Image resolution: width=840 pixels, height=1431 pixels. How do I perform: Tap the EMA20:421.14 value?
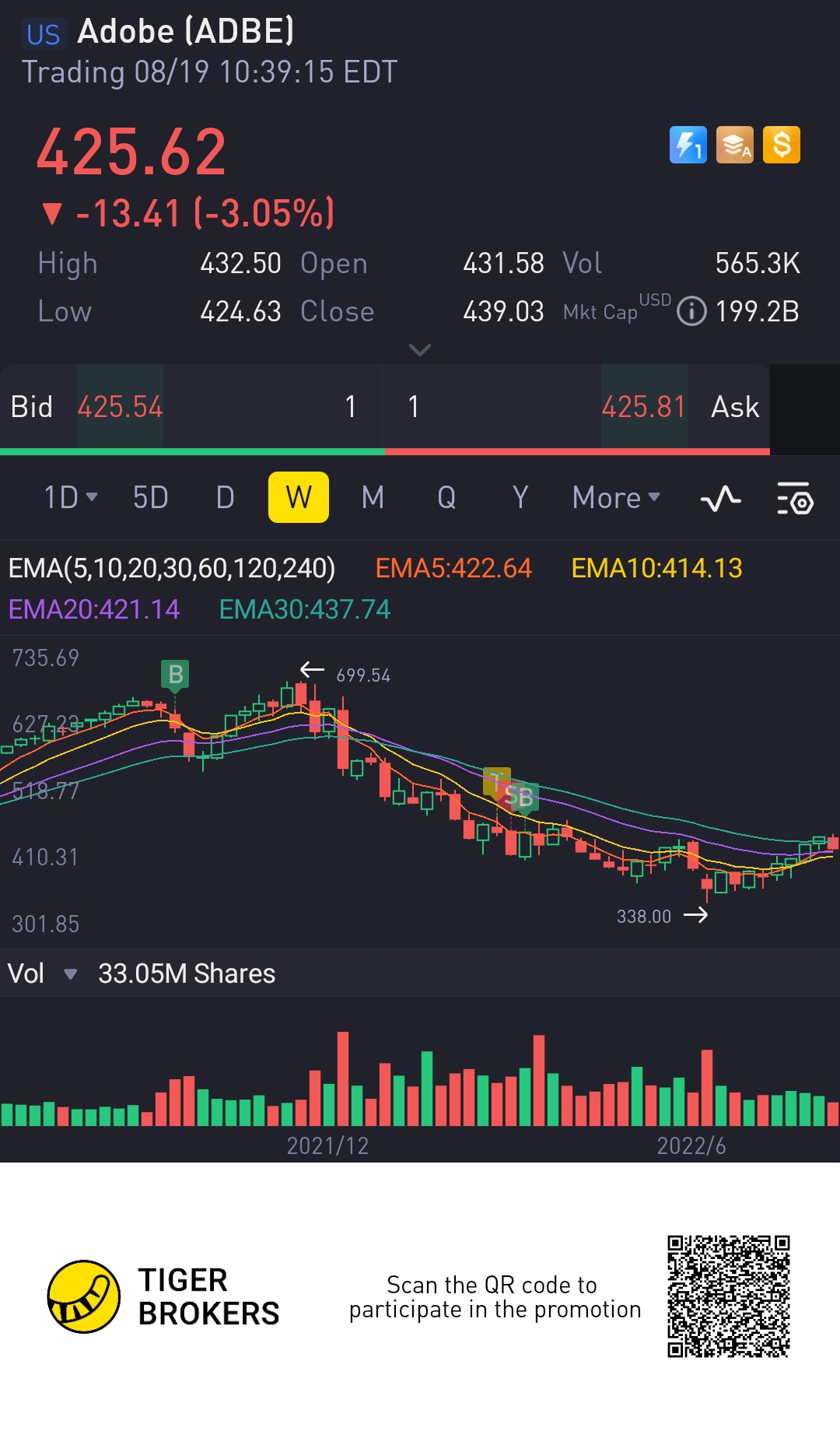point(94,609)
